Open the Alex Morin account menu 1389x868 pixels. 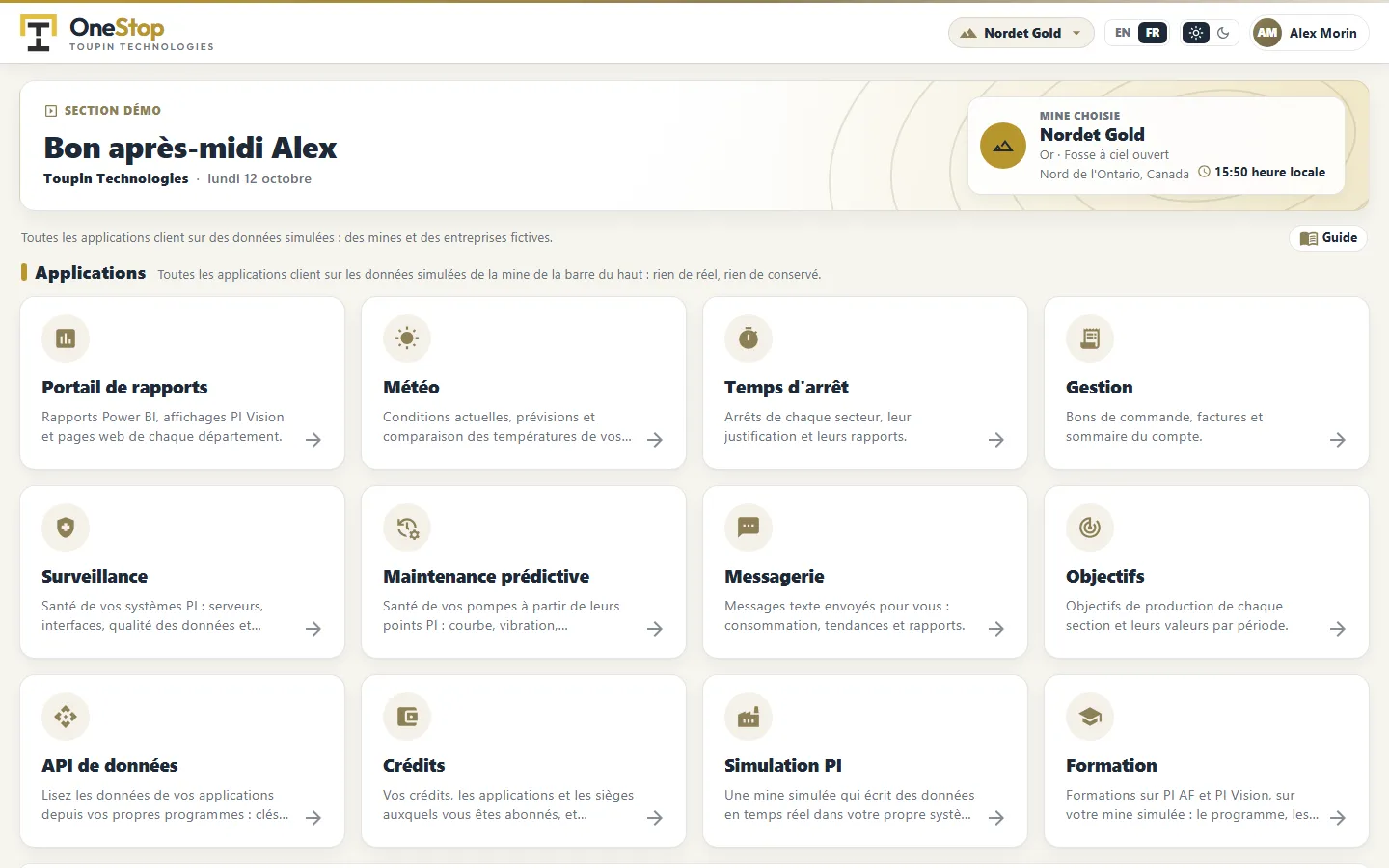tap(1309, 33)
